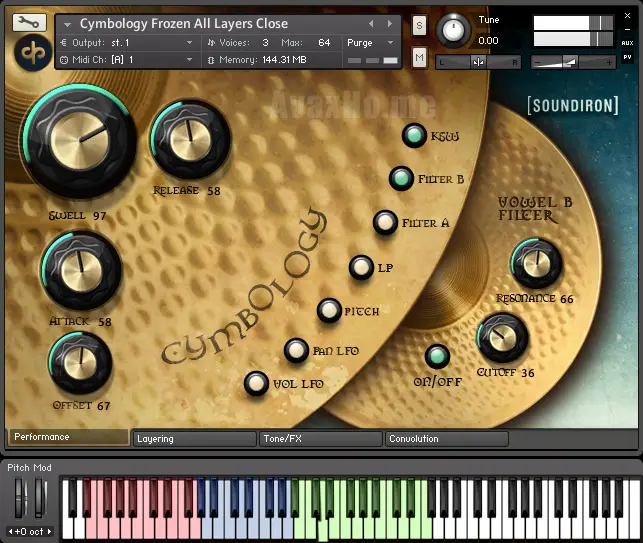Click the Soundiron instrument logo icon
Image resolution: width=643 pixels, height=543 pixels.
pyautogui.click(x=33, y=52)
